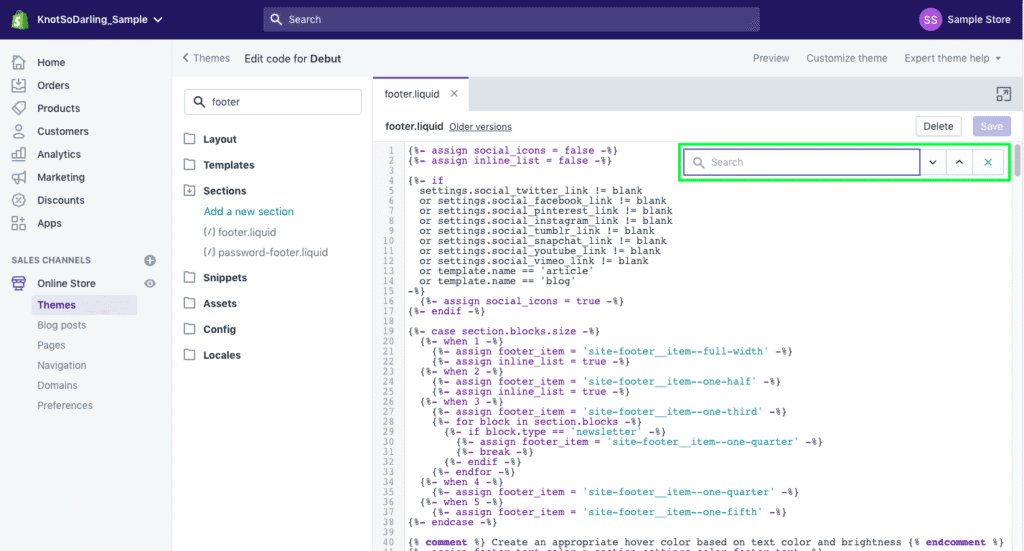Click Customize theme link
The image size is (1024, 551).
click(x=846, y=58)
